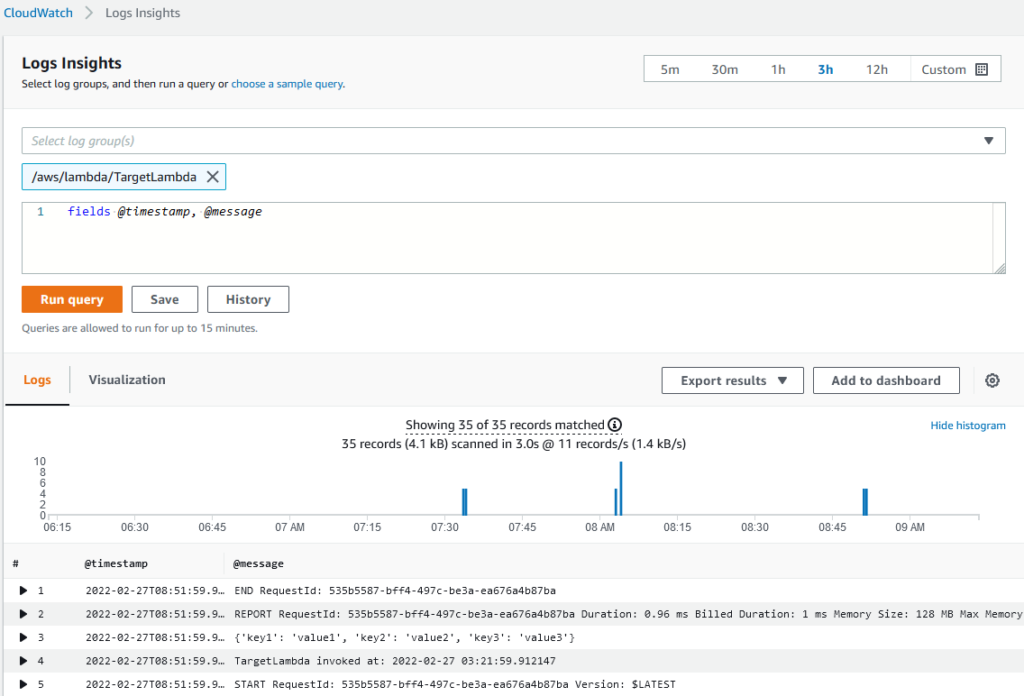Select the 12h time range
This screenshot has height=696, width=1024.
pos(876,69)
